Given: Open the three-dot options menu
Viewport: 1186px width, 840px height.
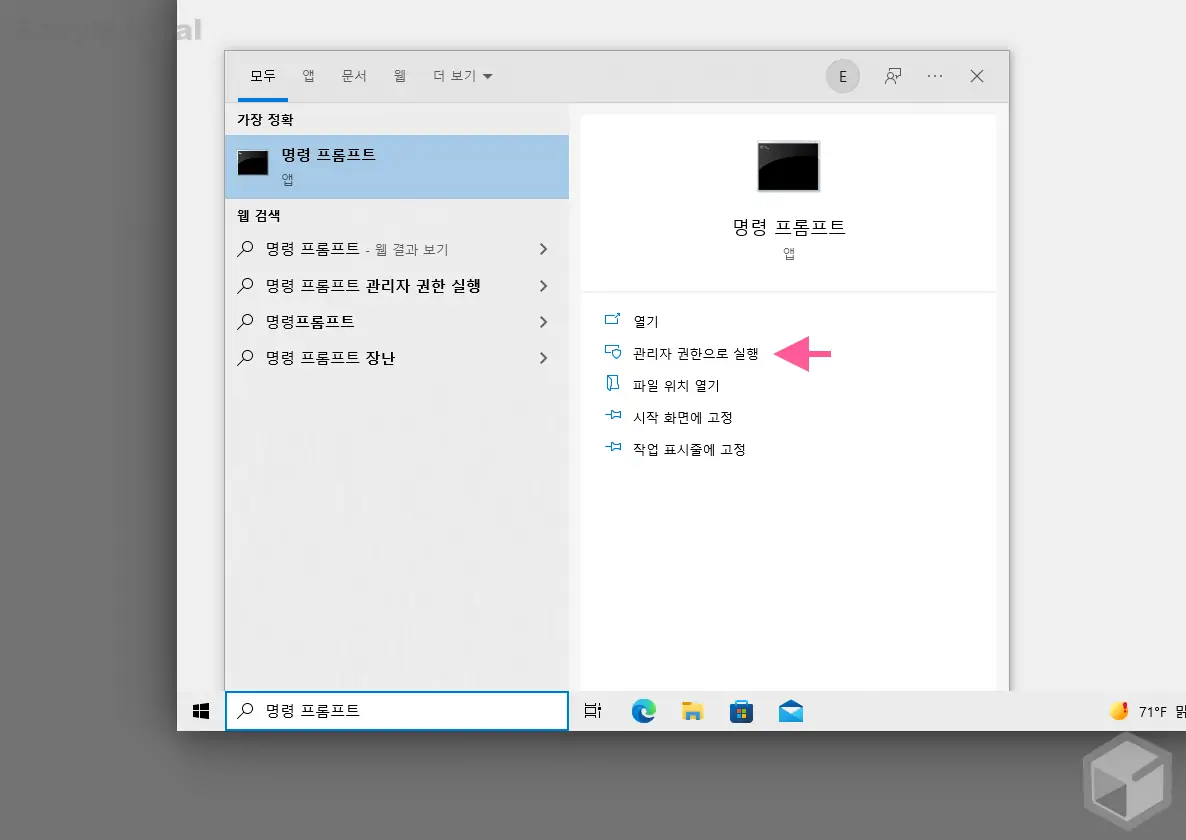Looking at the screenshot, I should 934,76.
